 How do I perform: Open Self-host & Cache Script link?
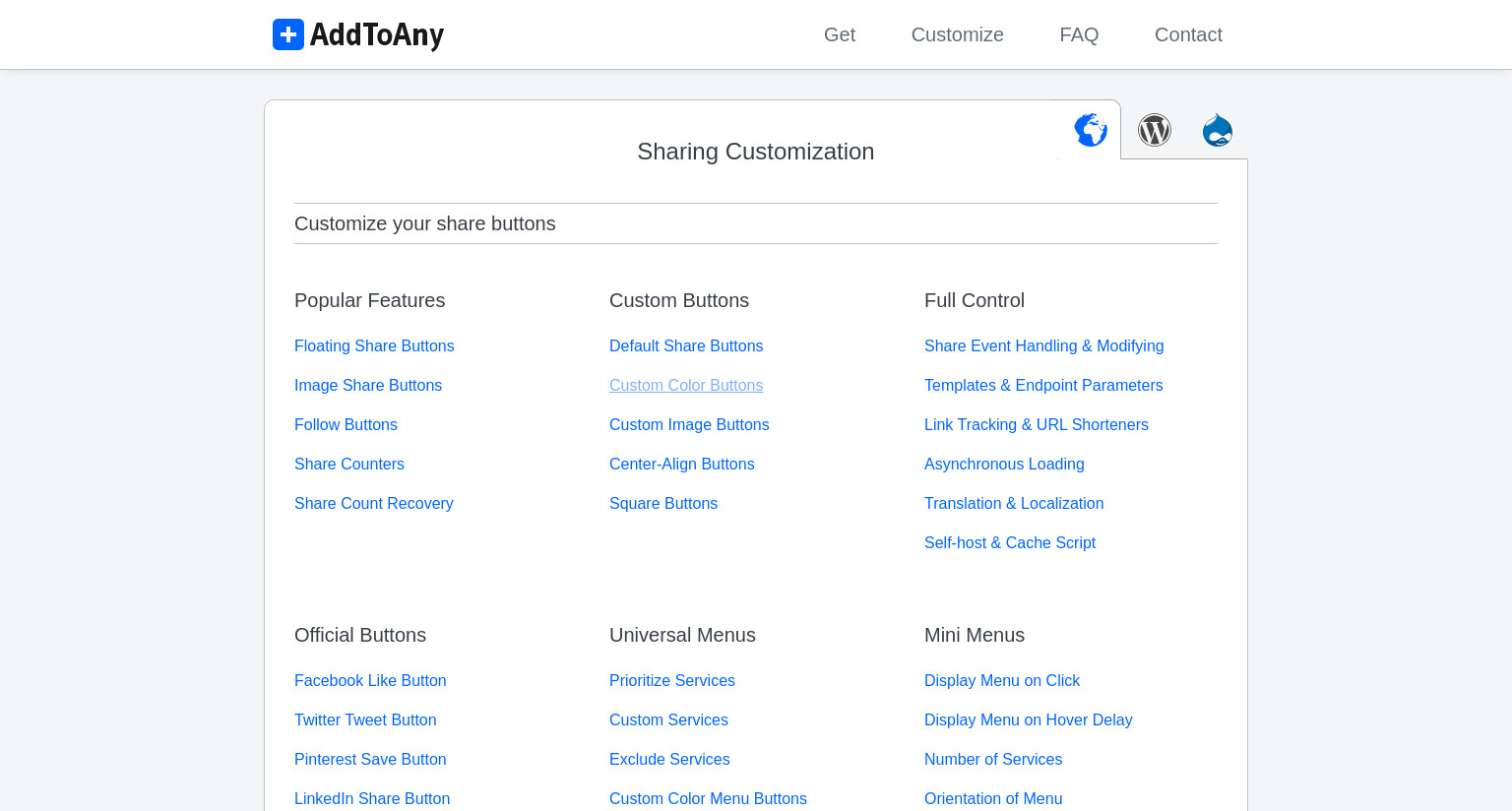point(1010,542)
